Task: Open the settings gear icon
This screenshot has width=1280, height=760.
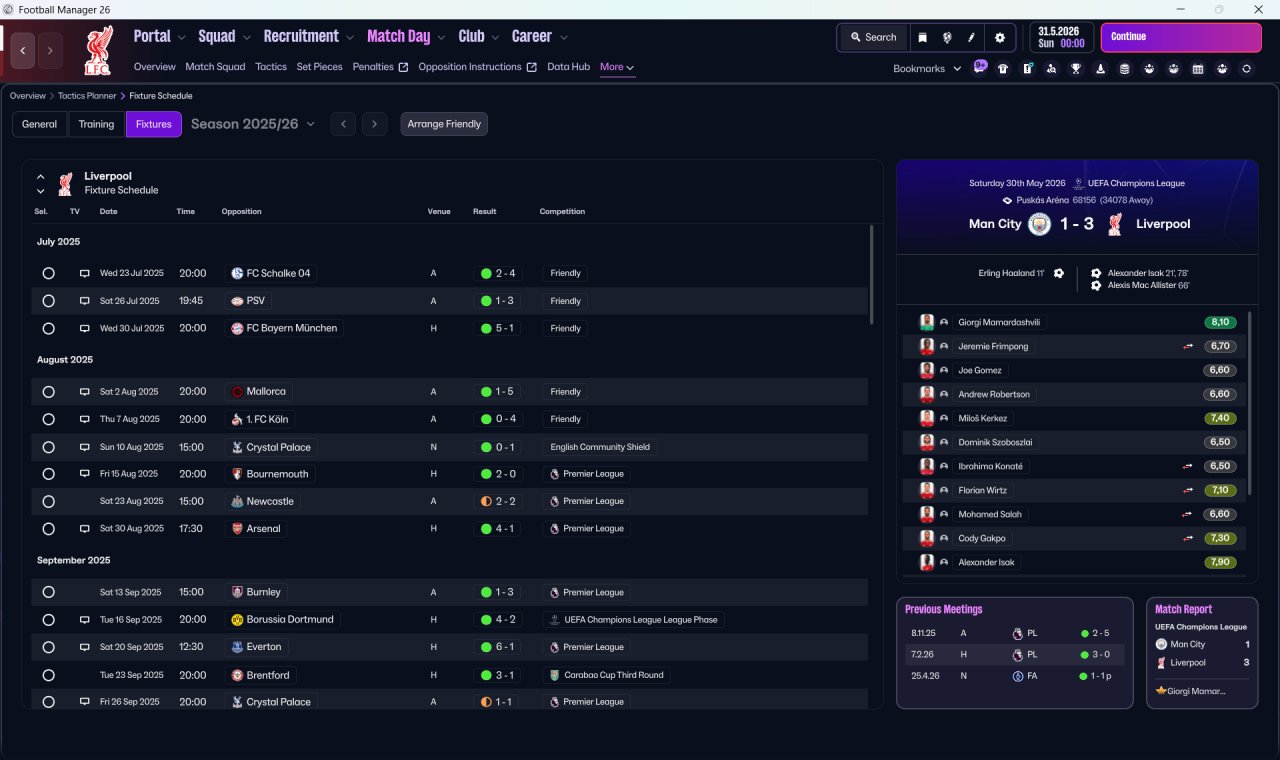Action: [999, 37]
